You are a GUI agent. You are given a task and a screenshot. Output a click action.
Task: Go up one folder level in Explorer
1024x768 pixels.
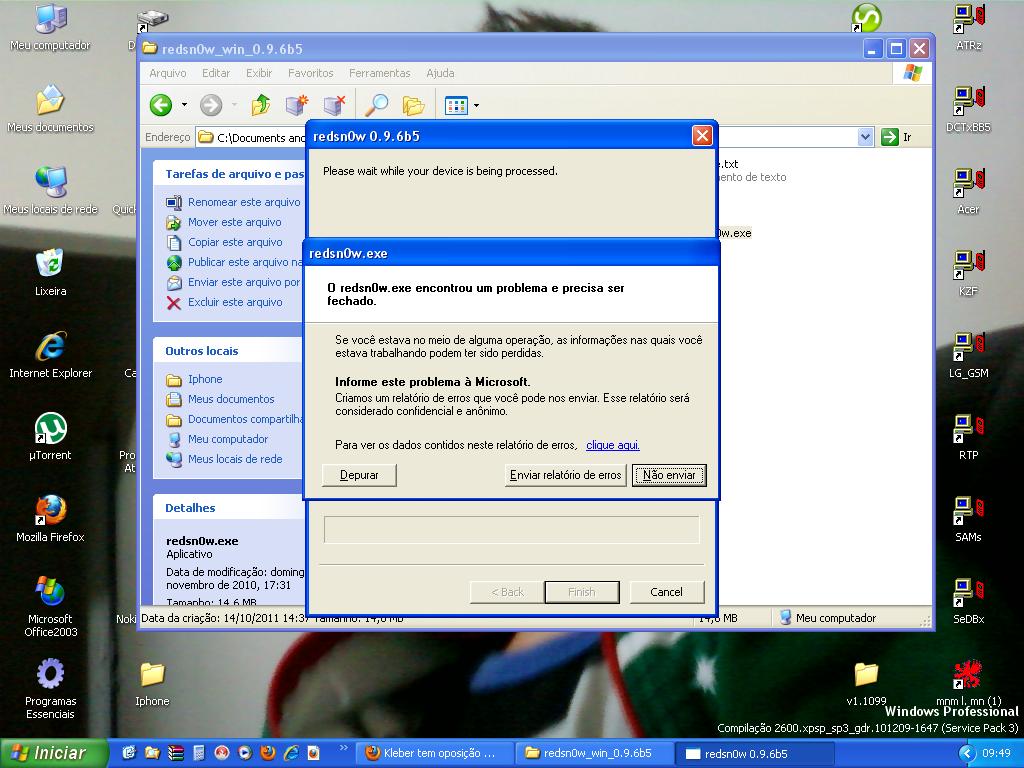click(261, 104)
